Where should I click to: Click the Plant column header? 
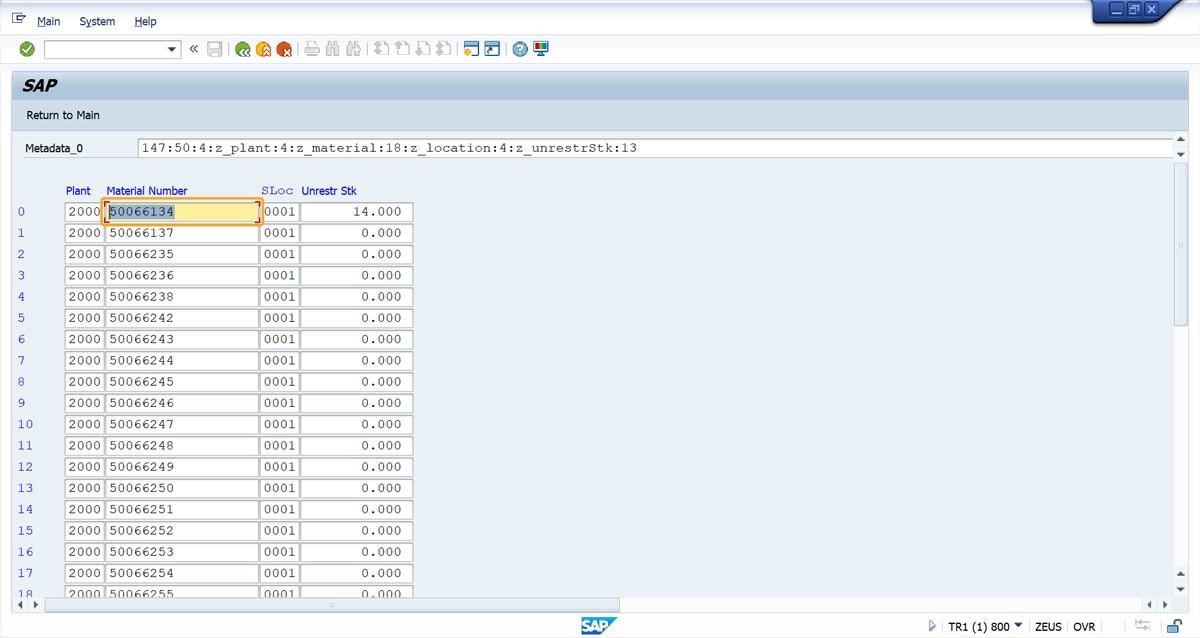[x=78, y=191]
